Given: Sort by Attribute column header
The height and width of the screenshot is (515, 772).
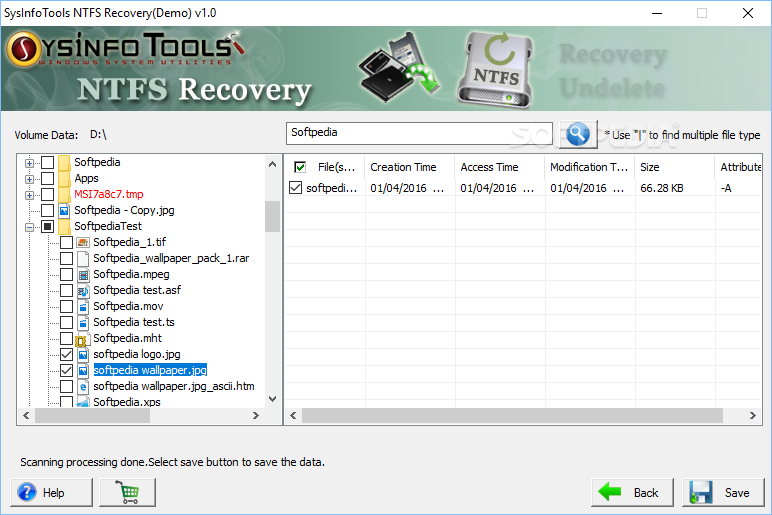Looking at the screenshot, I should click(739, 167).
